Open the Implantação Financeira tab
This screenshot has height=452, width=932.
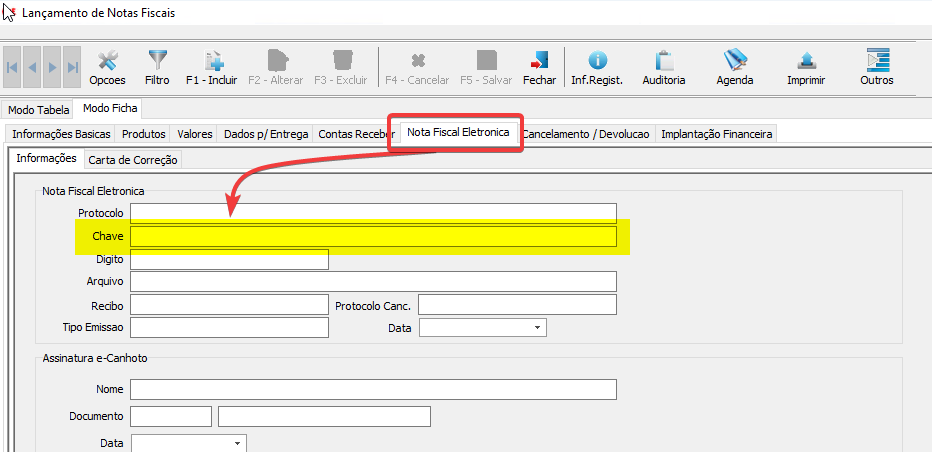[x=716, y=134]
